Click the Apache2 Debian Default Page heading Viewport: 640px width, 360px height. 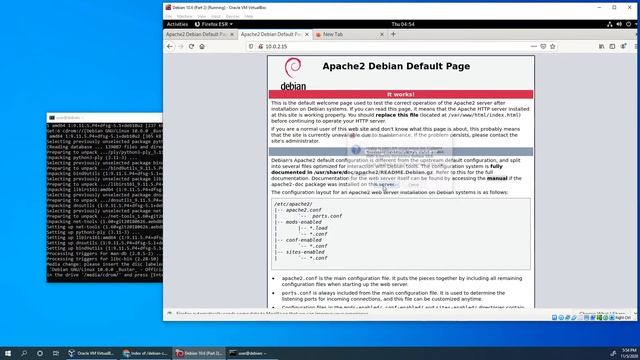(396, 66)
